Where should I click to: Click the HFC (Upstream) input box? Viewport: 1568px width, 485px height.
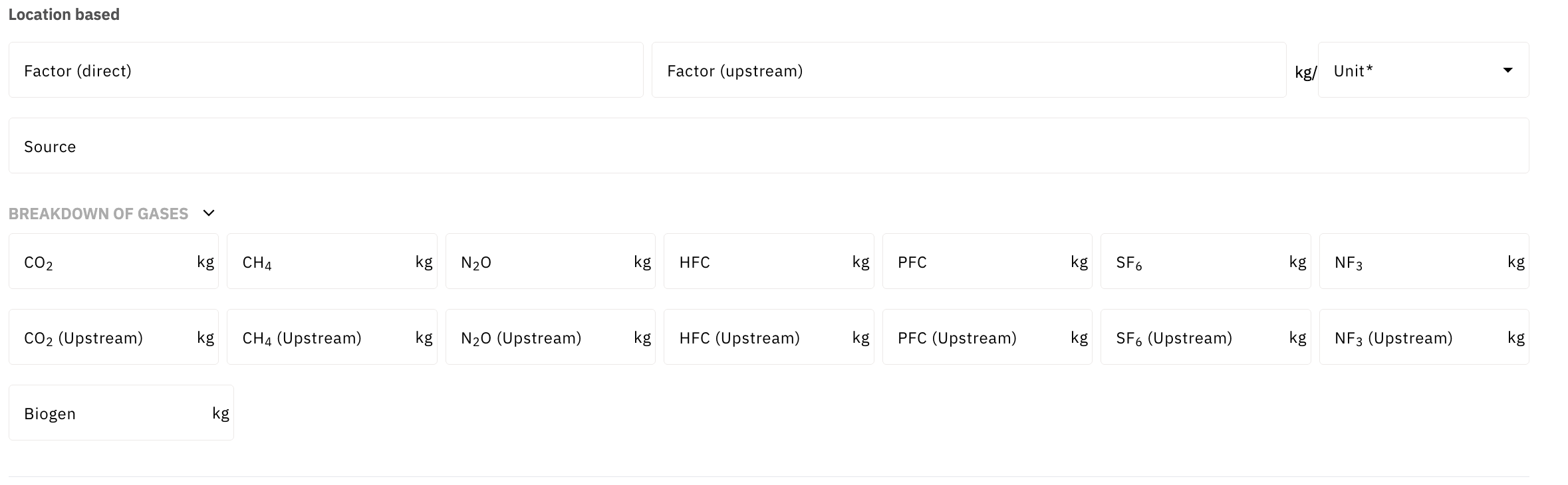tap(761, 338)
